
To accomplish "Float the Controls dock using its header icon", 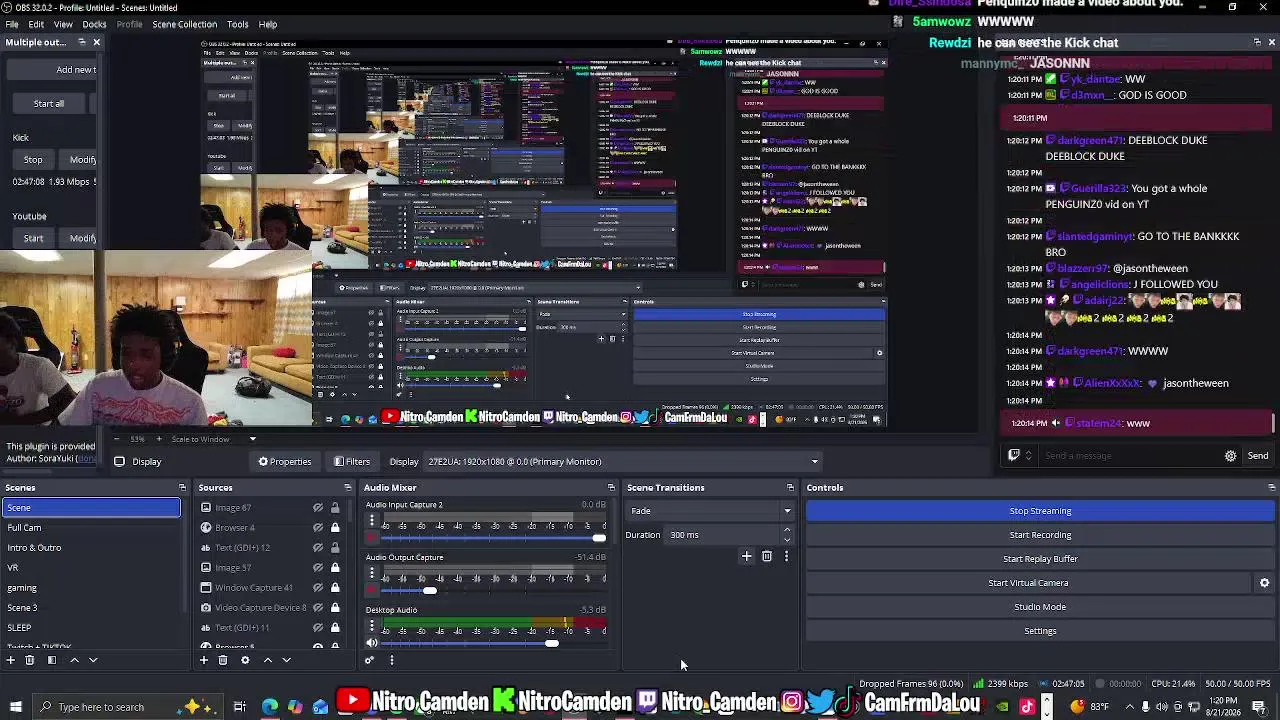I will pos(1272,488).
